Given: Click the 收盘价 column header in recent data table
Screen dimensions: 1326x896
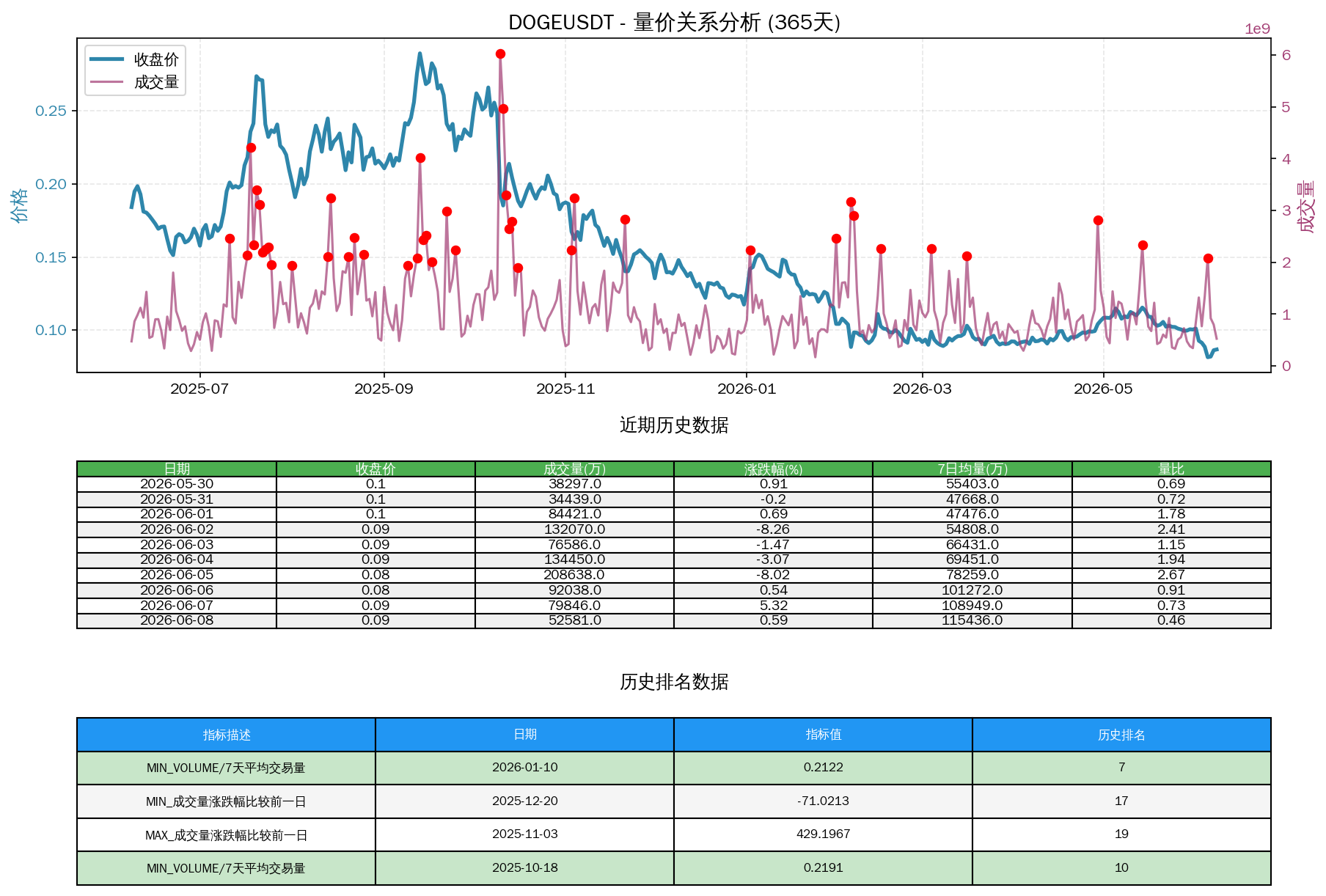Looking at the screenshot, I should (x=376, y=469).
